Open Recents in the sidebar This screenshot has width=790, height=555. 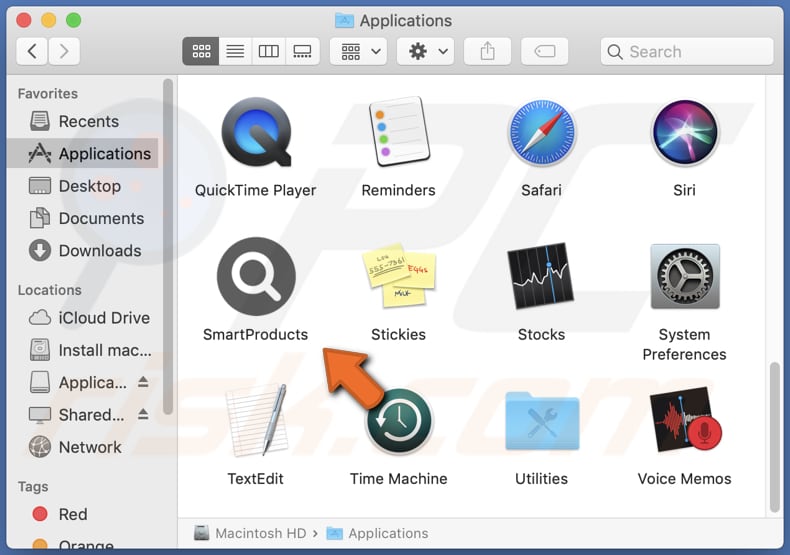[83, 121]
